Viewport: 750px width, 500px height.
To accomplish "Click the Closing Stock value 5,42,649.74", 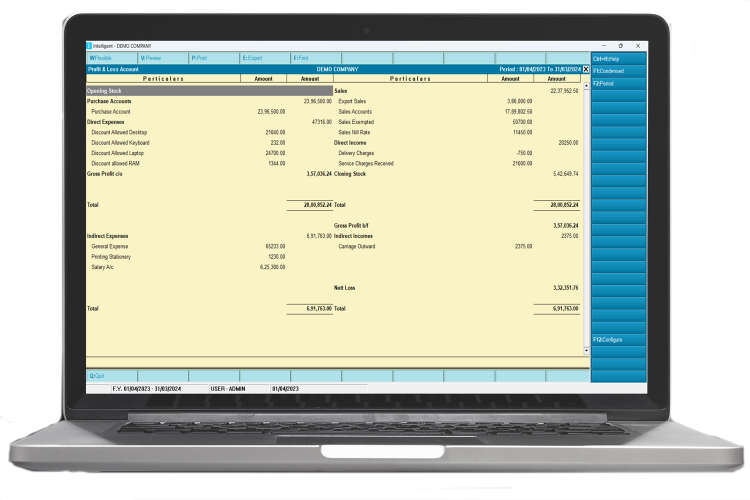I will click(565, 174).
